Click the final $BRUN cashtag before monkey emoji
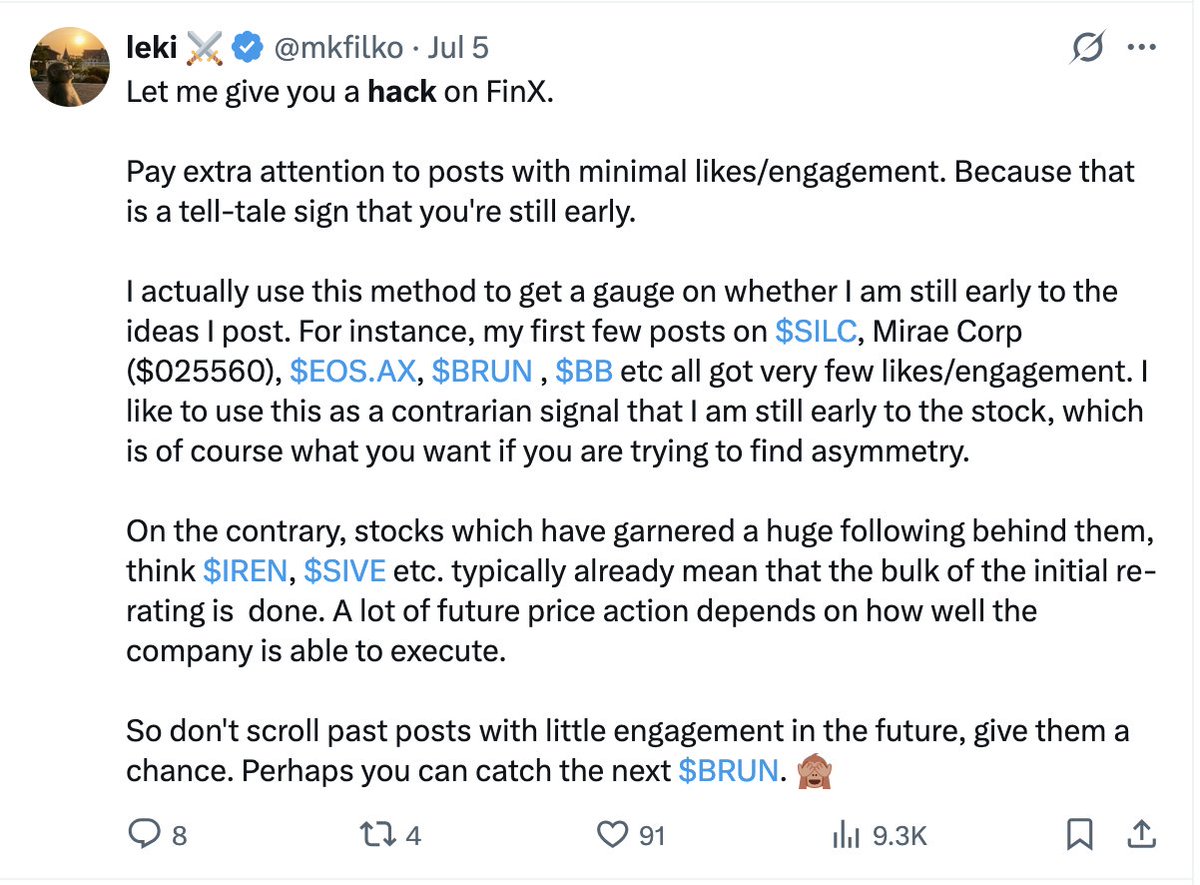1200x885 pixels. point(727,771)
